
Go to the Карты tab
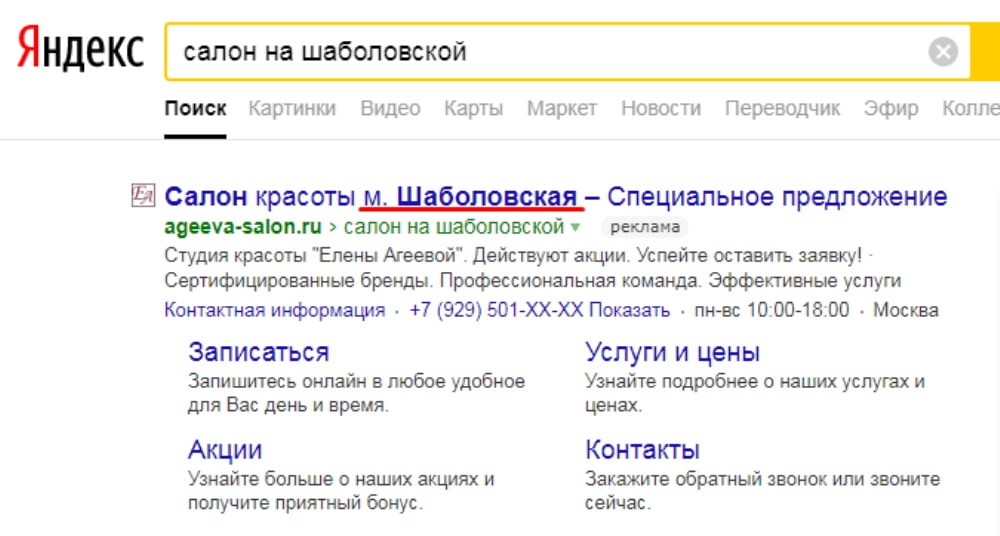pos(473,108)
